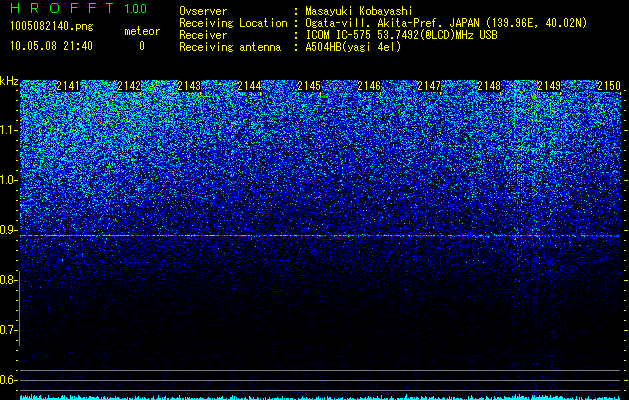Click time marker 2147
The height and width of the screenshot is (400, 629).
point(429,86)
